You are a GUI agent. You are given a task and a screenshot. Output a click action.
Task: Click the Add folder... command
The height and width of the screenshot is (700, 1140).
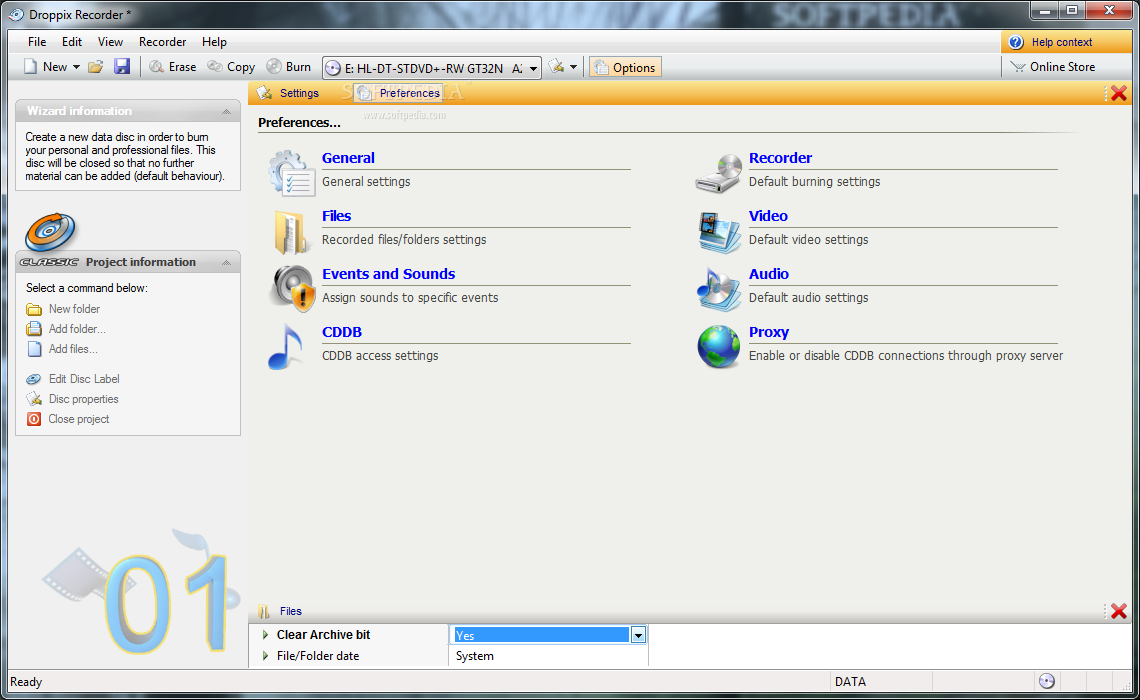(66, 329)
